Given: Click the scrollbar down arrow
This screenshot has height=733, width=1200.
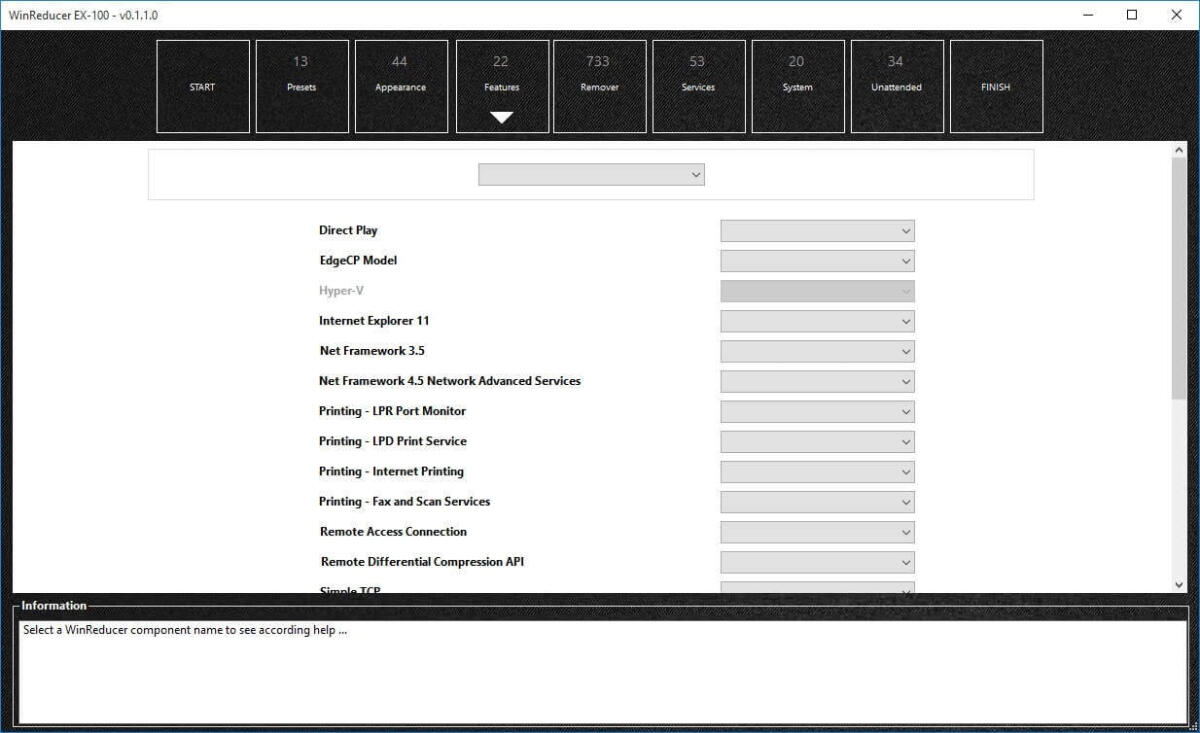Looking at the screenshot, I should (1178, 585).
